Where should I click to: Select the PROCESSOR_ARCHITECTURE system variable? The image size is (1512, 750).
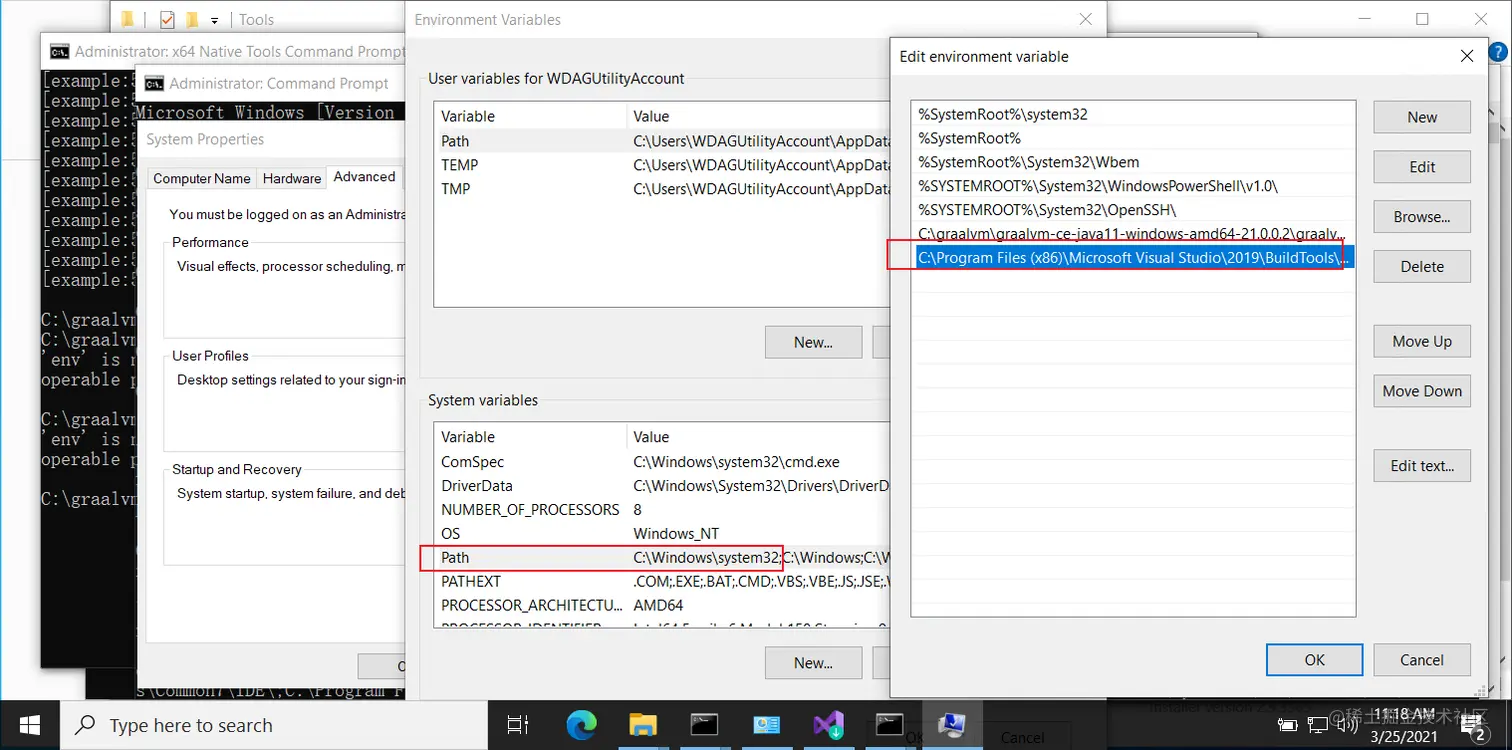(x=662, y=605)
